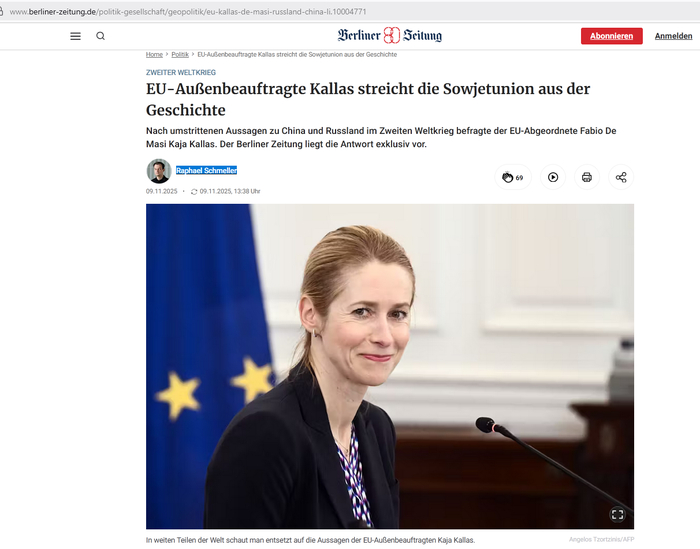Go to Home breadcrumb
This screenshot has width=700, height=549.
tap(154, 54)
